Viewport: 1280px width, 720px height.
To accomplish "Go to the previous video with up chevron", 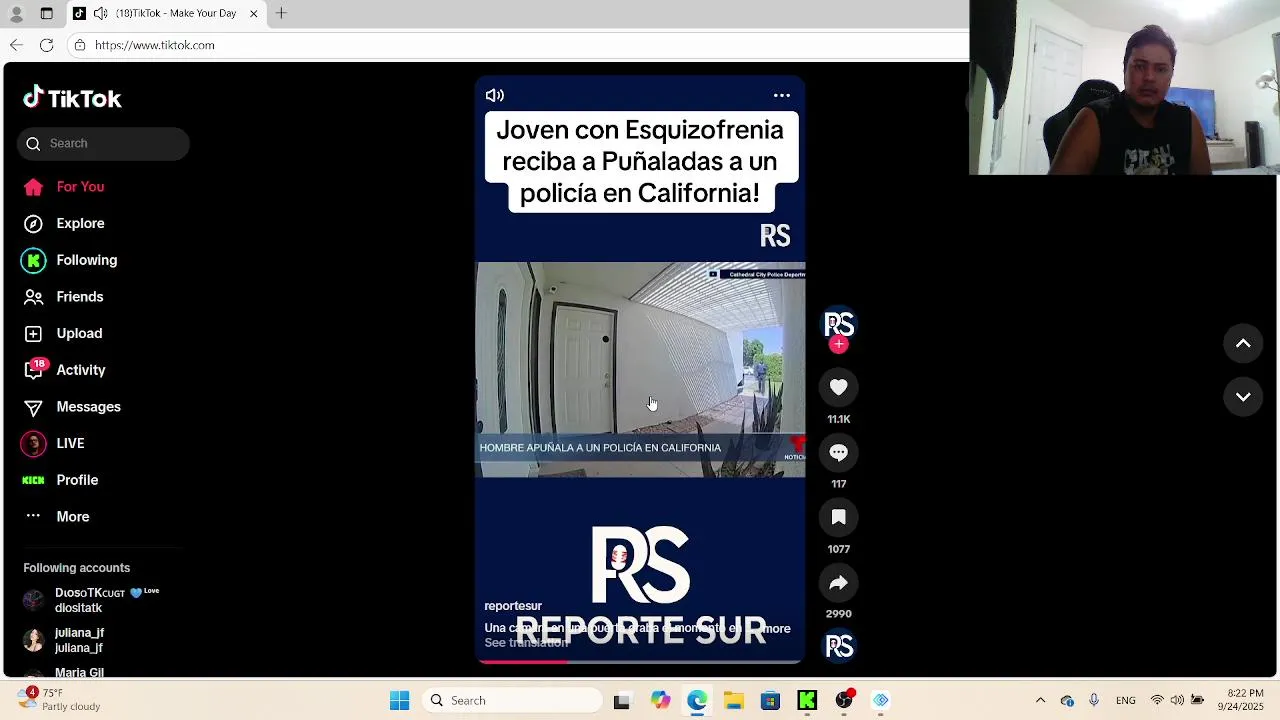I will point(1243,344).
